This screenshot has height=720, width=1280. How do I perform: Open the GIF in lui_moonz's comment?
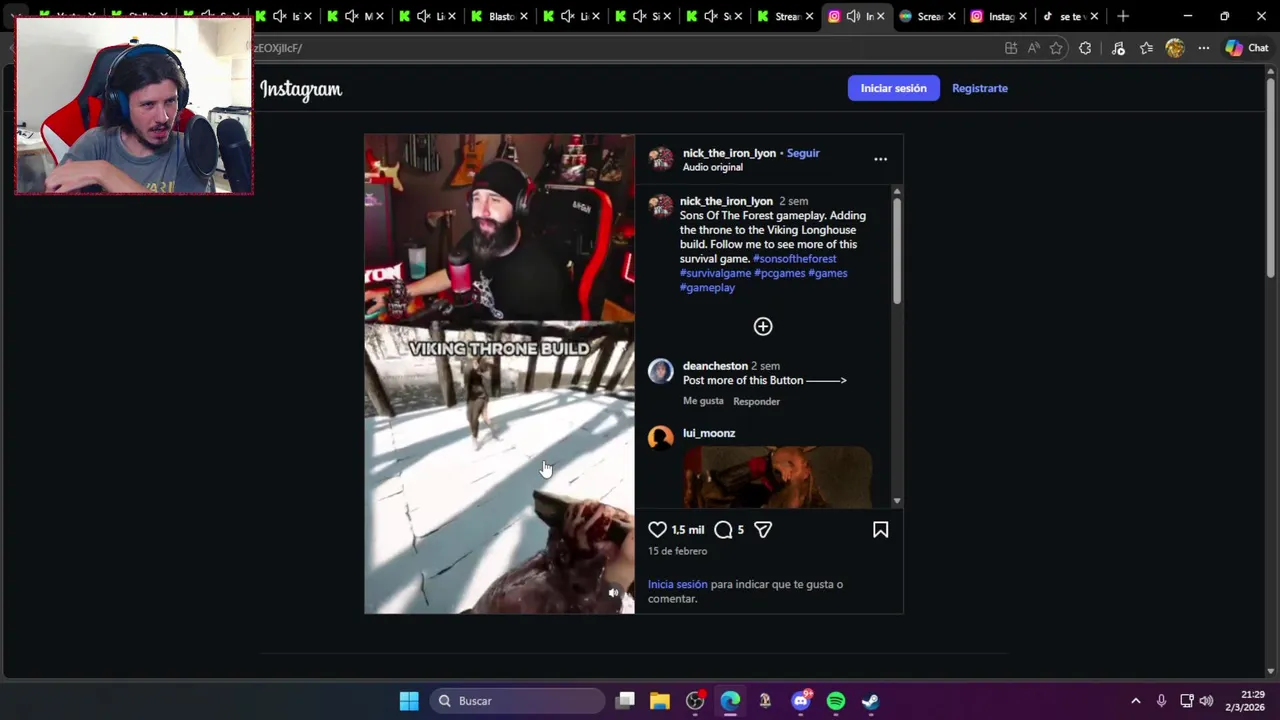click(778, 477)
